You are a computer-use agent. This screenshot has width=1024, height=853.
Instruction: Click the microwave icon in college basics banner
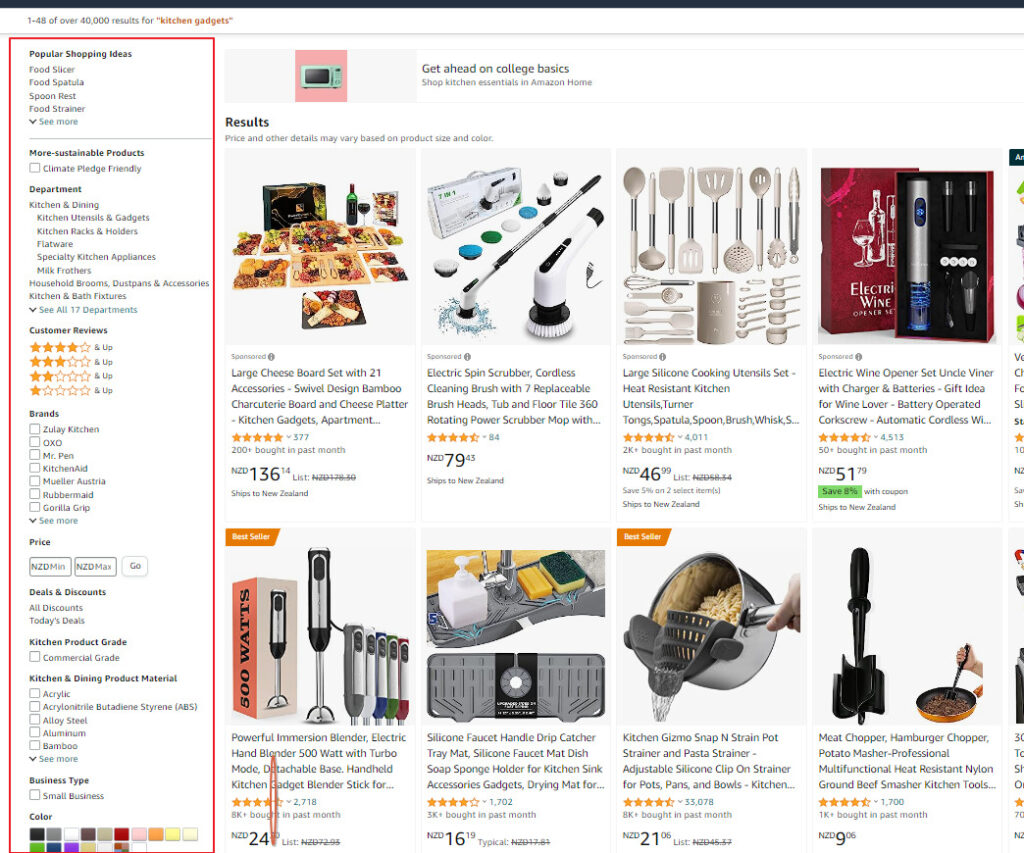(321, 76)
